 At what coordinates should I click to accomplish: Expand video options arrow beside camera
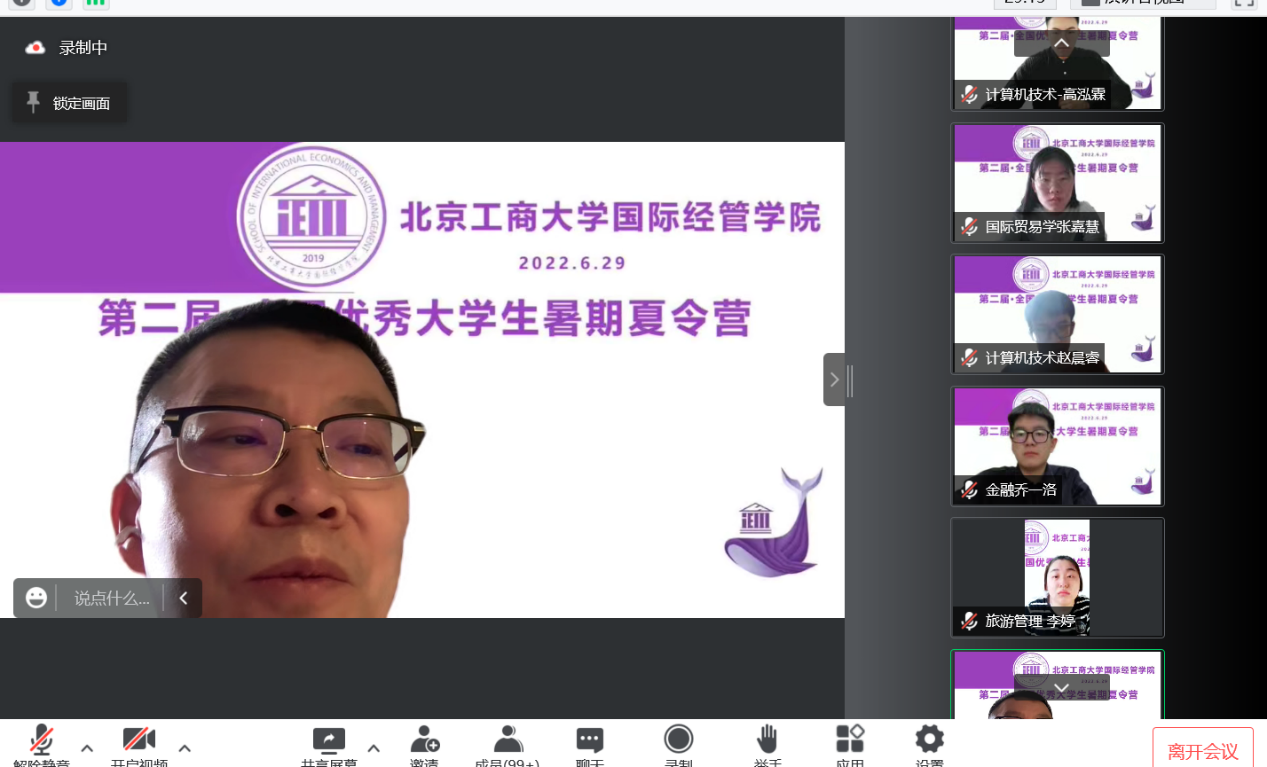[184, 747]
